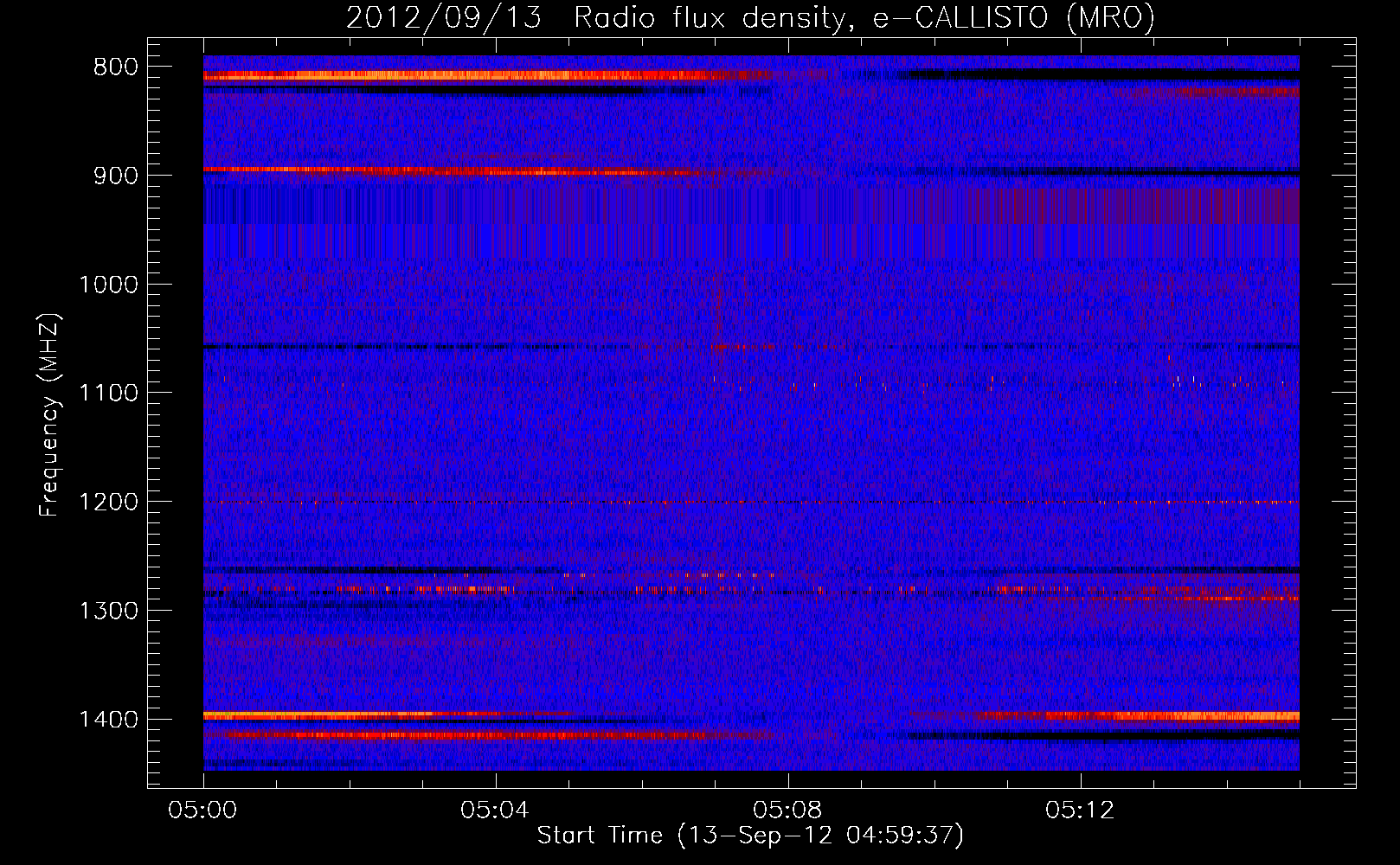Click the 05:00 time axis label
This screenshot has height=865, width=1400.
(203, 811)
